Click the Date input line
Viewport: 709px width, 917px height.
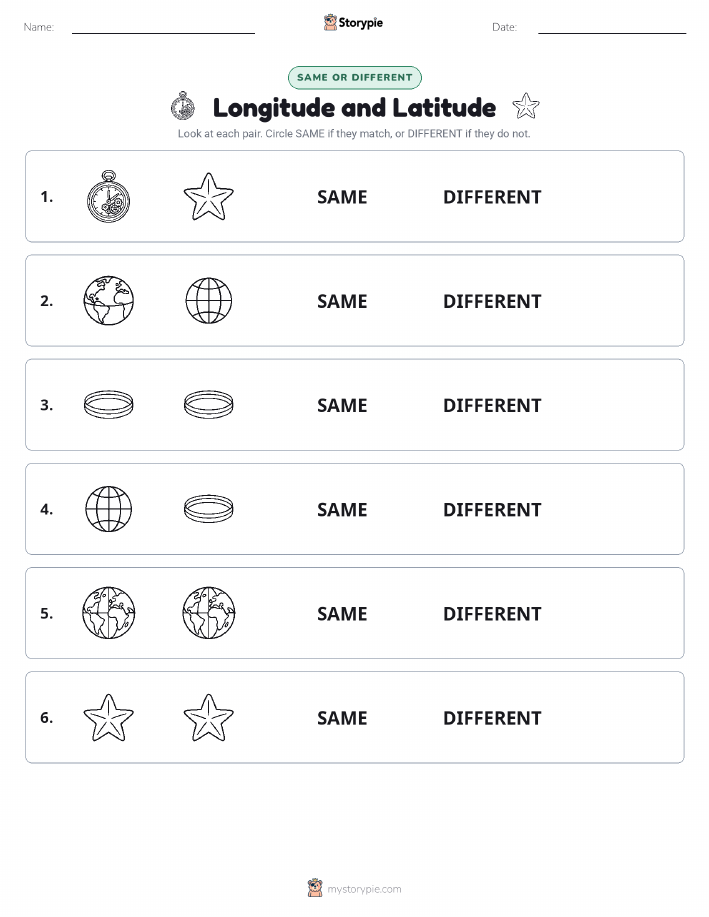pos(612,28)
